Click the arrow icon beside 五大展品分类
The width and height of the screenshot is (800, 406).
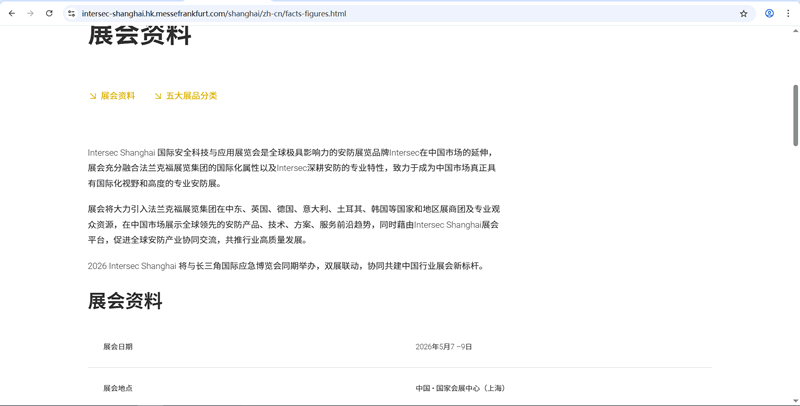(158, 96)
